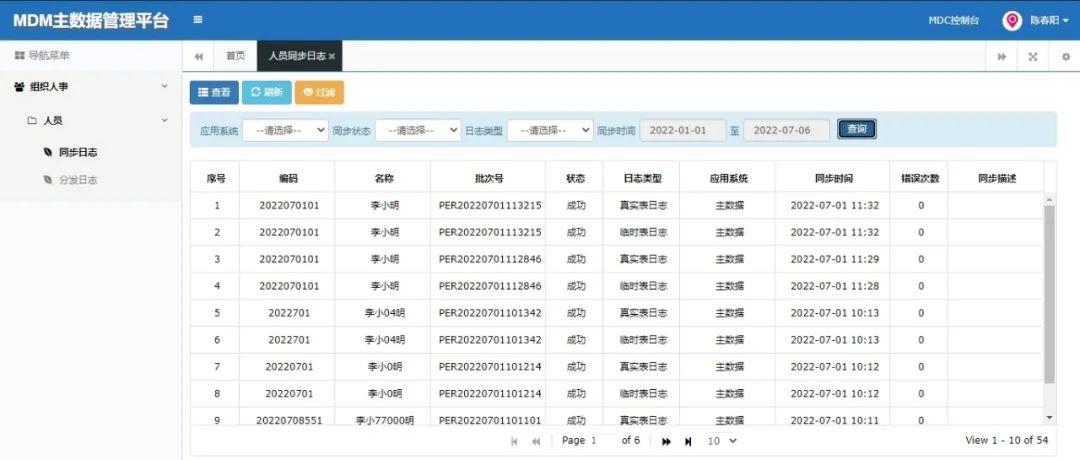Go to the last page icon
This screenshot has height=460, width=1080.
(687, 441)
